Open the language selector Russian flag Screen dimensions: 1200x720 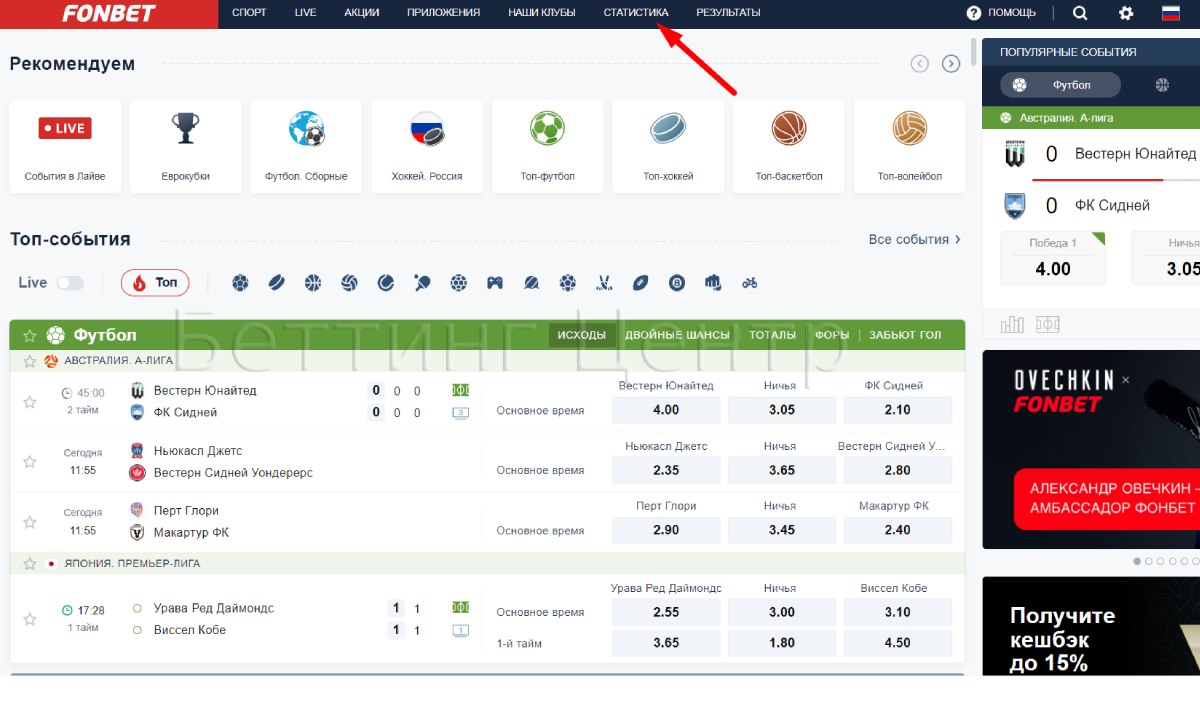[x=1171, y=13]
